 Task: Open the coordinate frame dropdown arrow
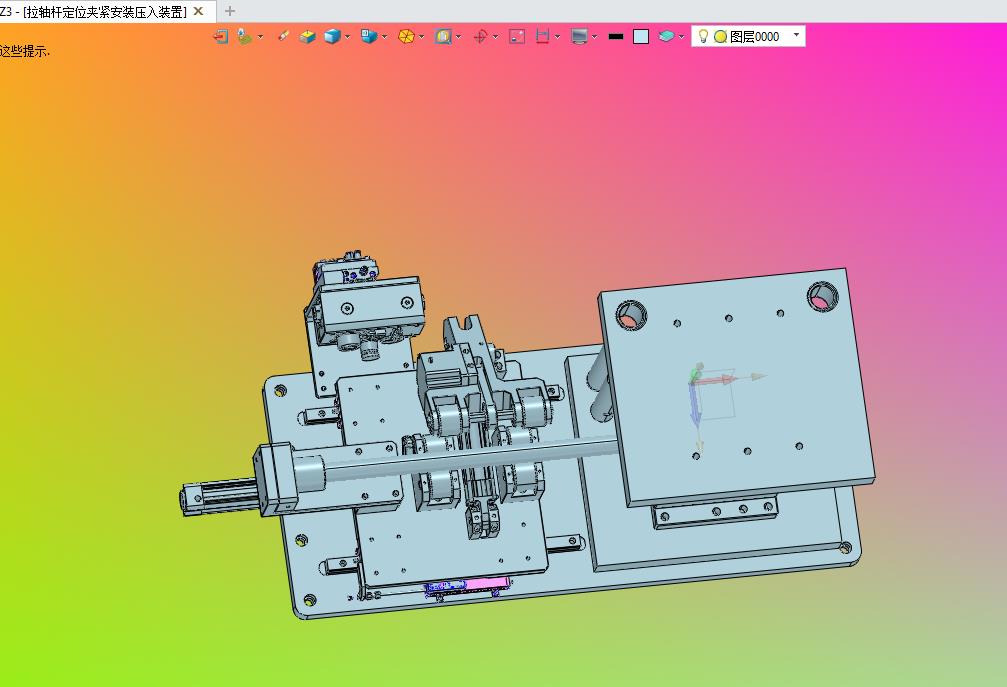(x=495, y=37)
